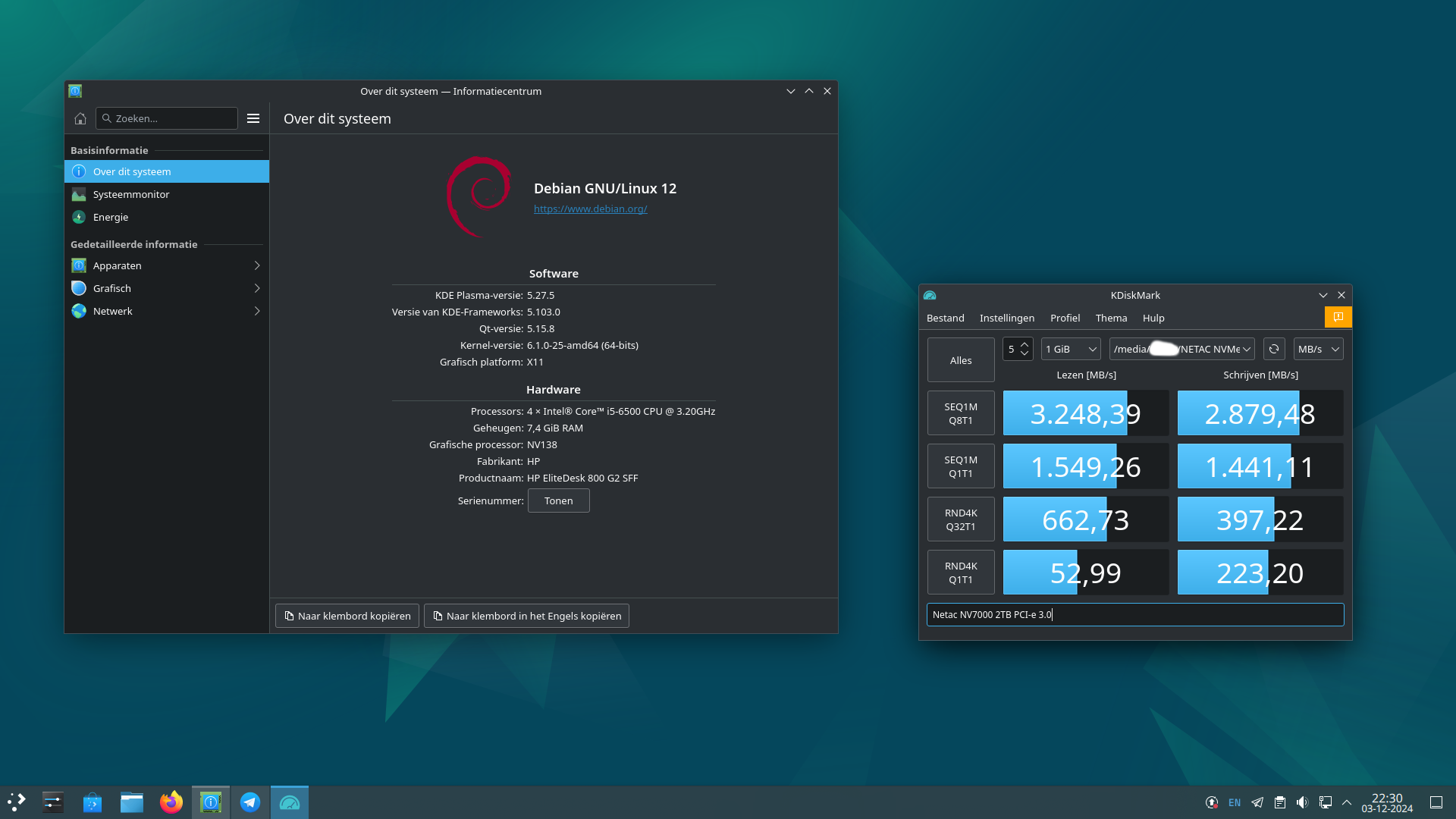Viewport: 1456px width, 819px height.
Task: Open the Profiel menu in KDiskMark
Action: tap(1065, 318)
